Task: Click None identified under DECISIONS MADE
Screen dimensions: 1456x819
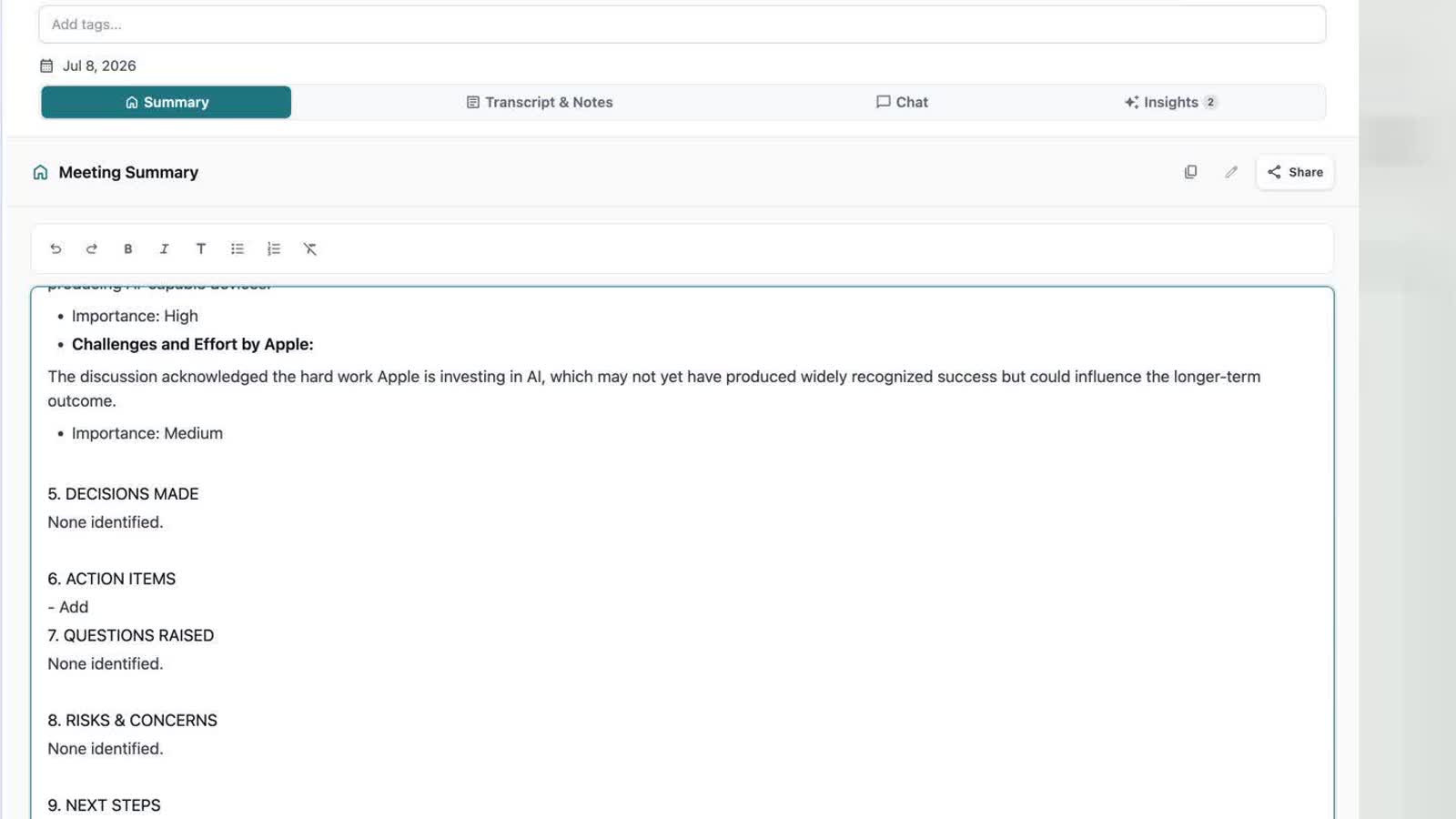Action: [x=106, y=522]
